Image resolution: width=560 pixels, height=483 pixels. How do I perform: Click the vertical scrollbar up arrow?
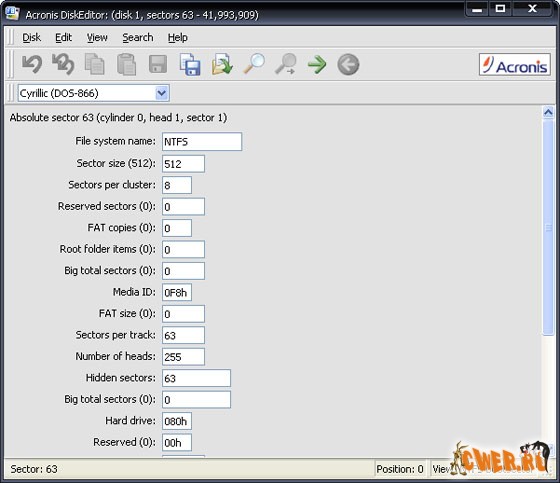[x=548, y=113]
